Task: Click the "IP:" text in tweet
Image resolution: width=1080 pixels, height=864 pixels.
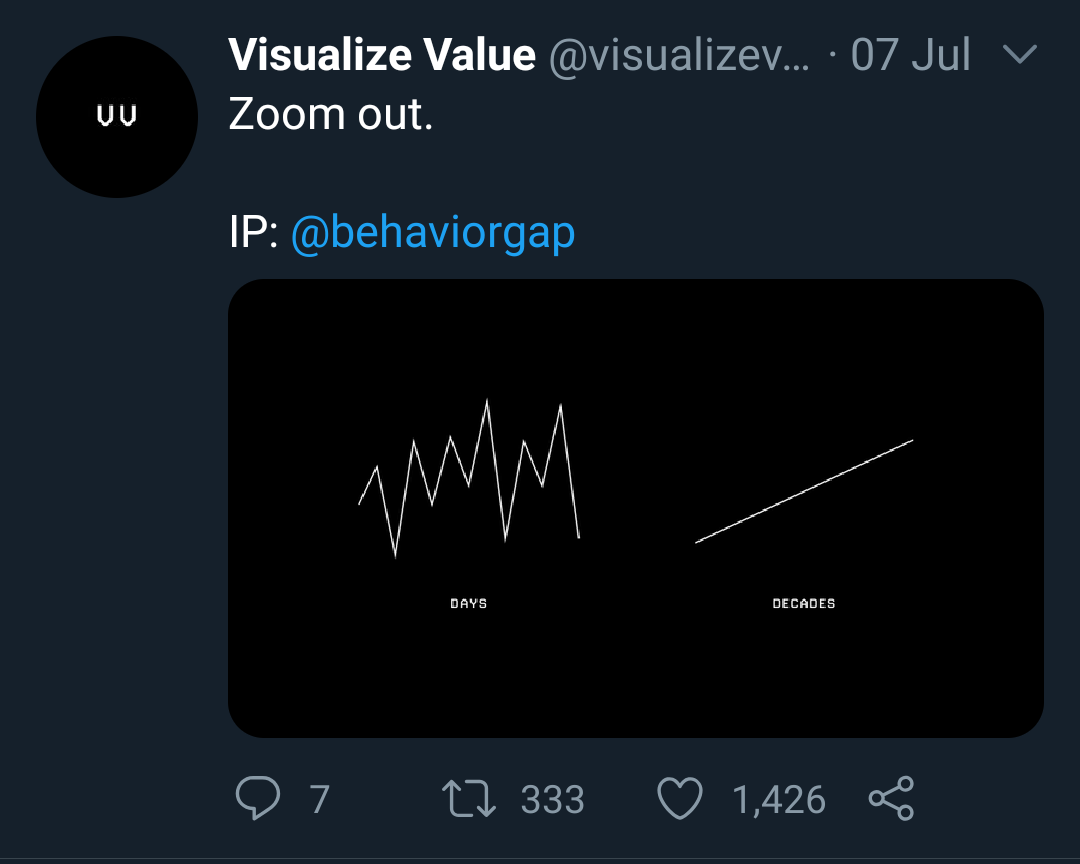Action: [253, 232]
